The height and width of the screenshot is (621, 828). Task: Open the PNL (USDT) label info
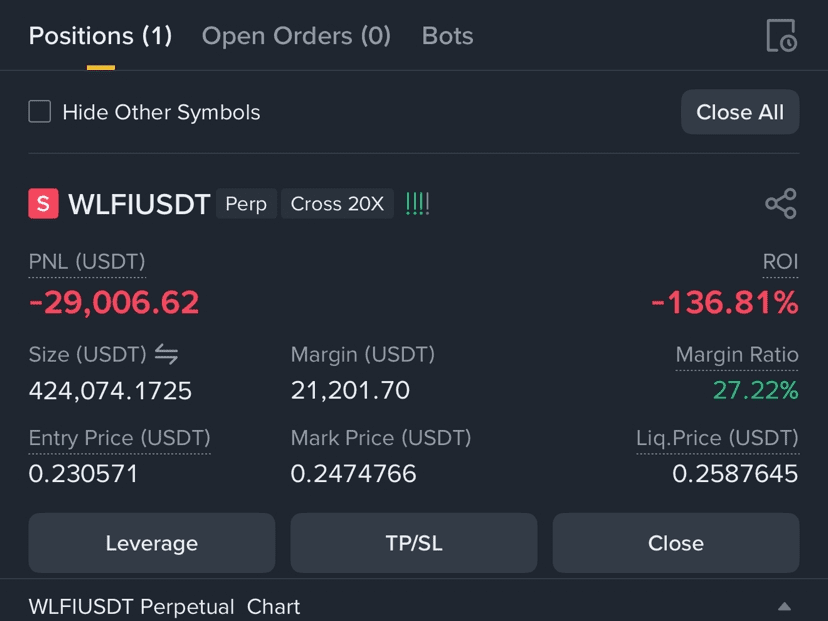(87, 262)
